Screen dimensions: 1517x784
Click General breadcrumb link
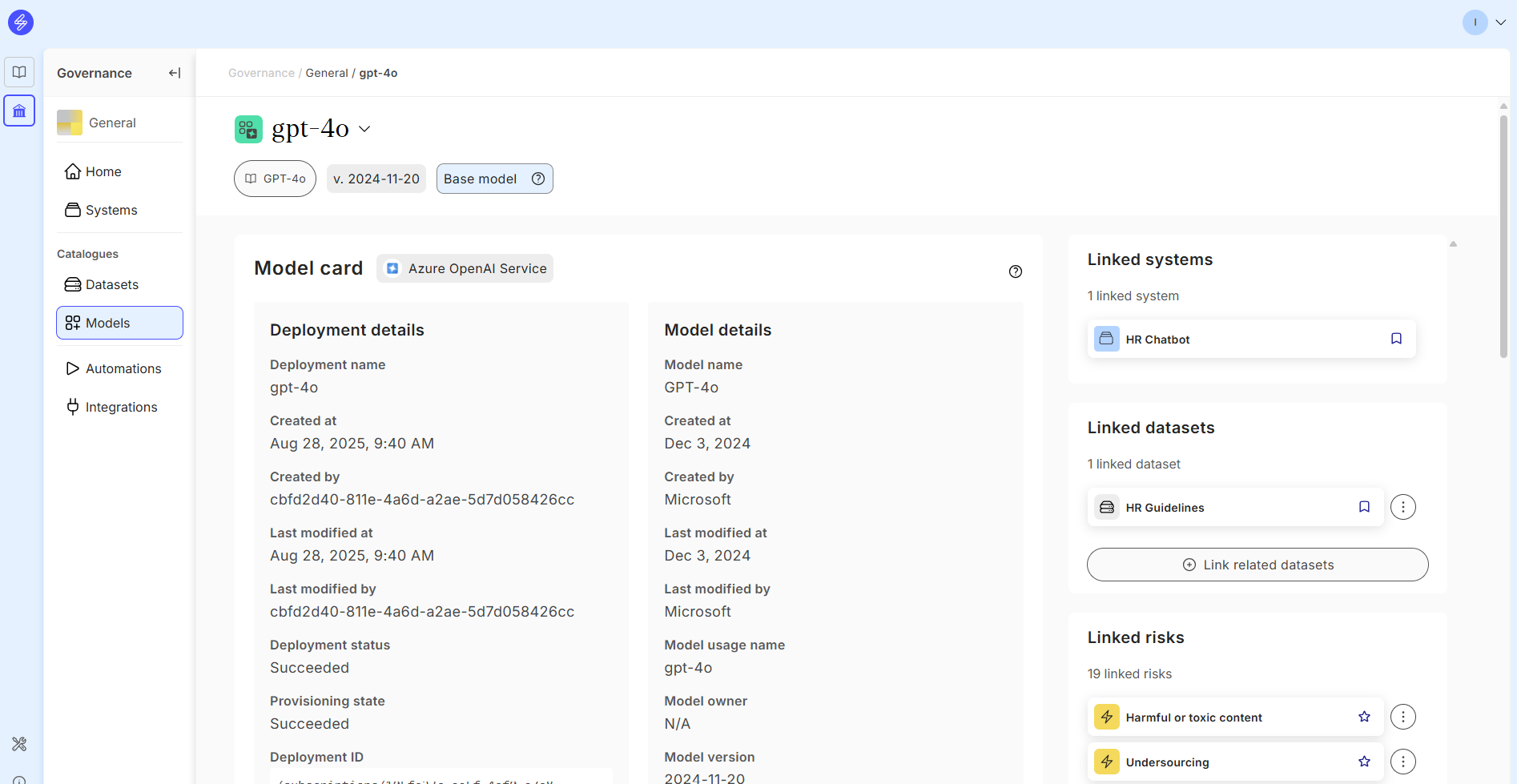coord(326,73)
